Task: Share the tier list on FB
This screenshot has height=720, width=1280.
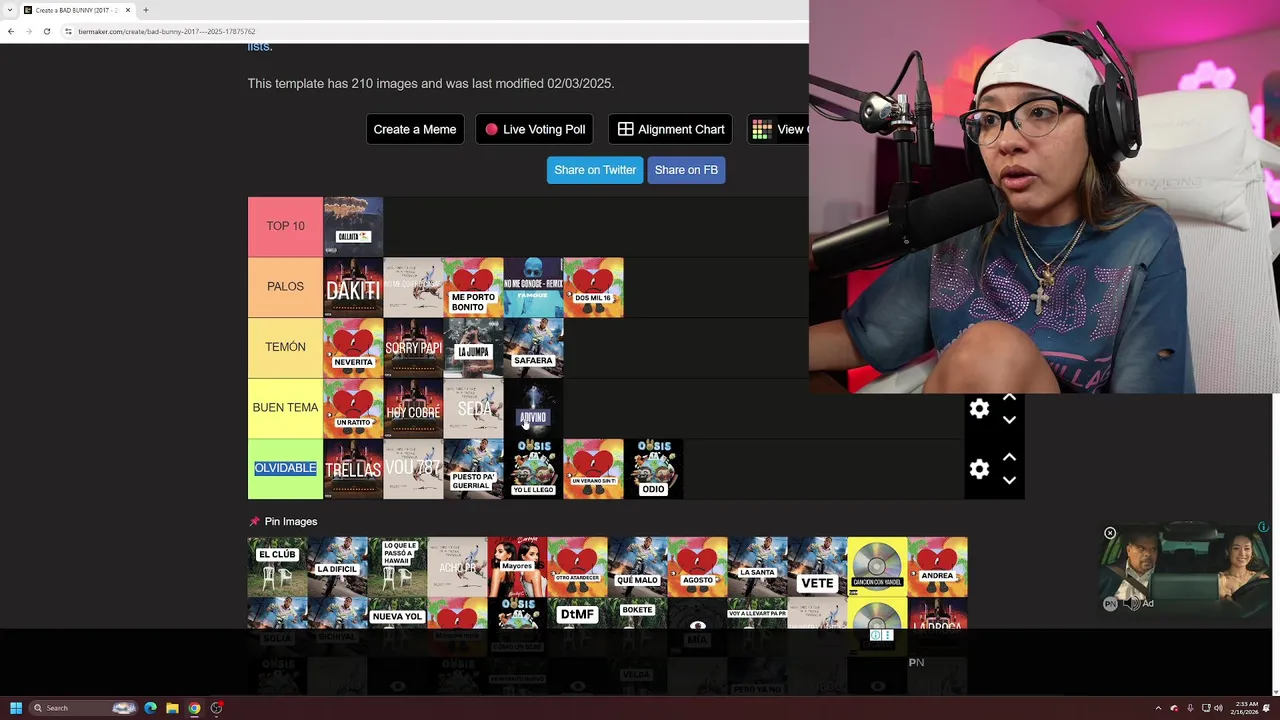Action: 686,170
